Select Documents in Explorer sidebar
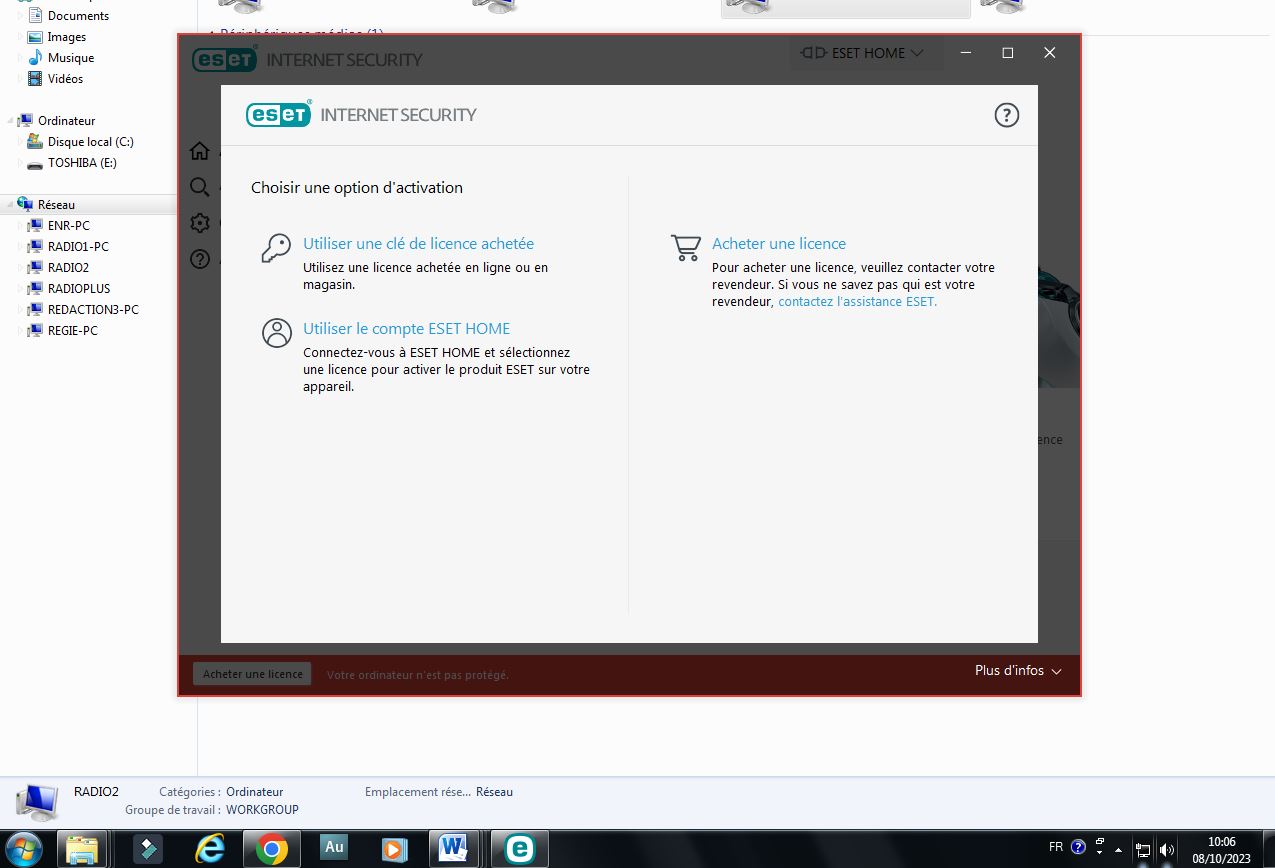This screenshot has width=1275, height=868. [78, 16]
